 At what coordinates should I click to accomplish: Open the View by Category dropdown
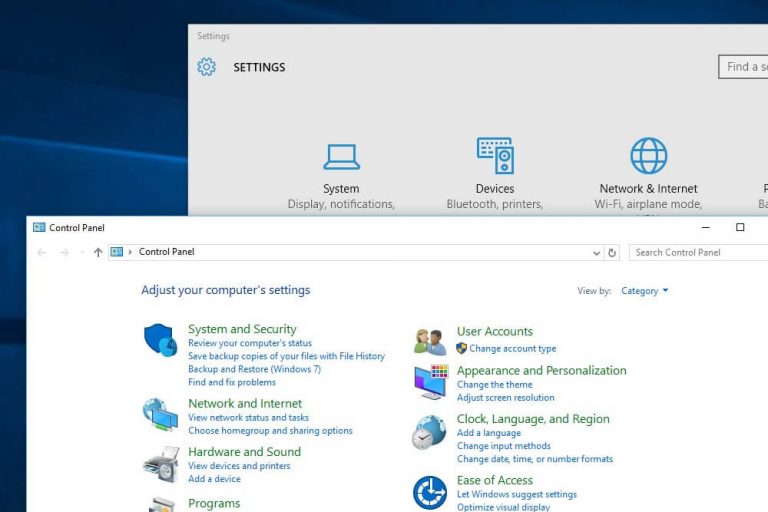pyautogui.click(x=644, y=291)
